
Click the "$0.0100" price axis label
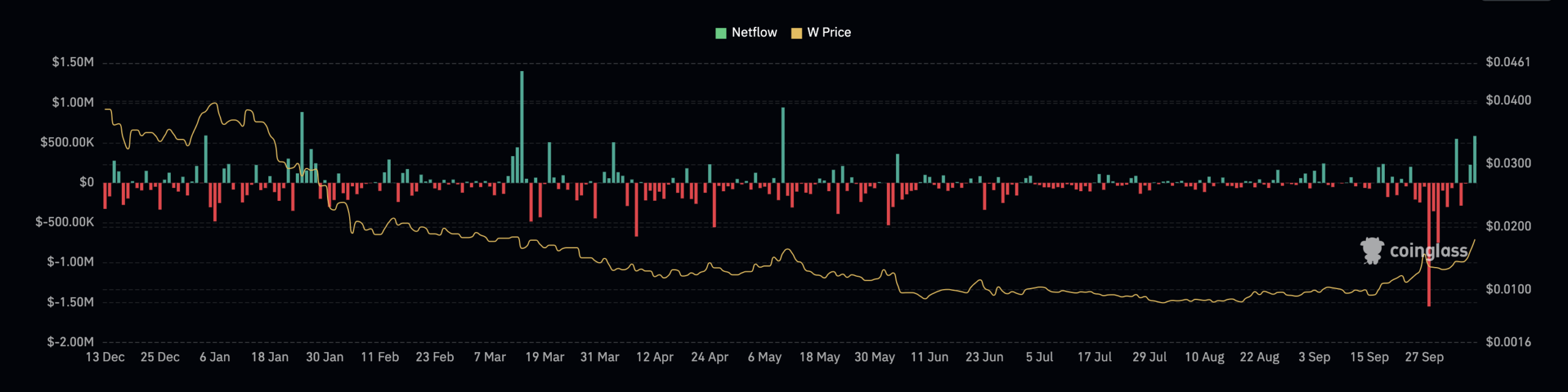pos(1508,289)
